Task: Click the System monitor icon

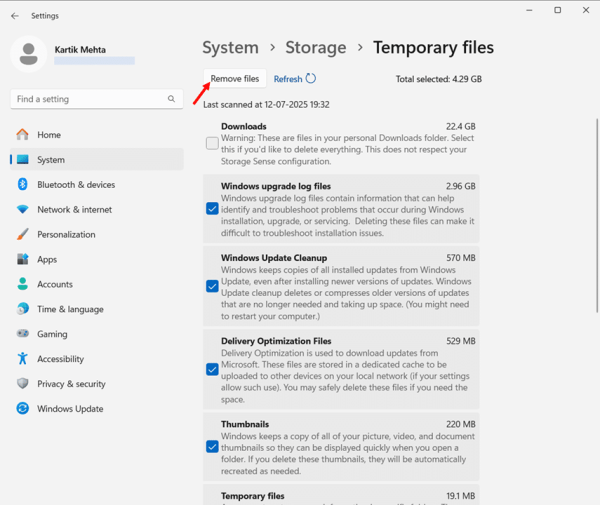Action: [23, 160]
